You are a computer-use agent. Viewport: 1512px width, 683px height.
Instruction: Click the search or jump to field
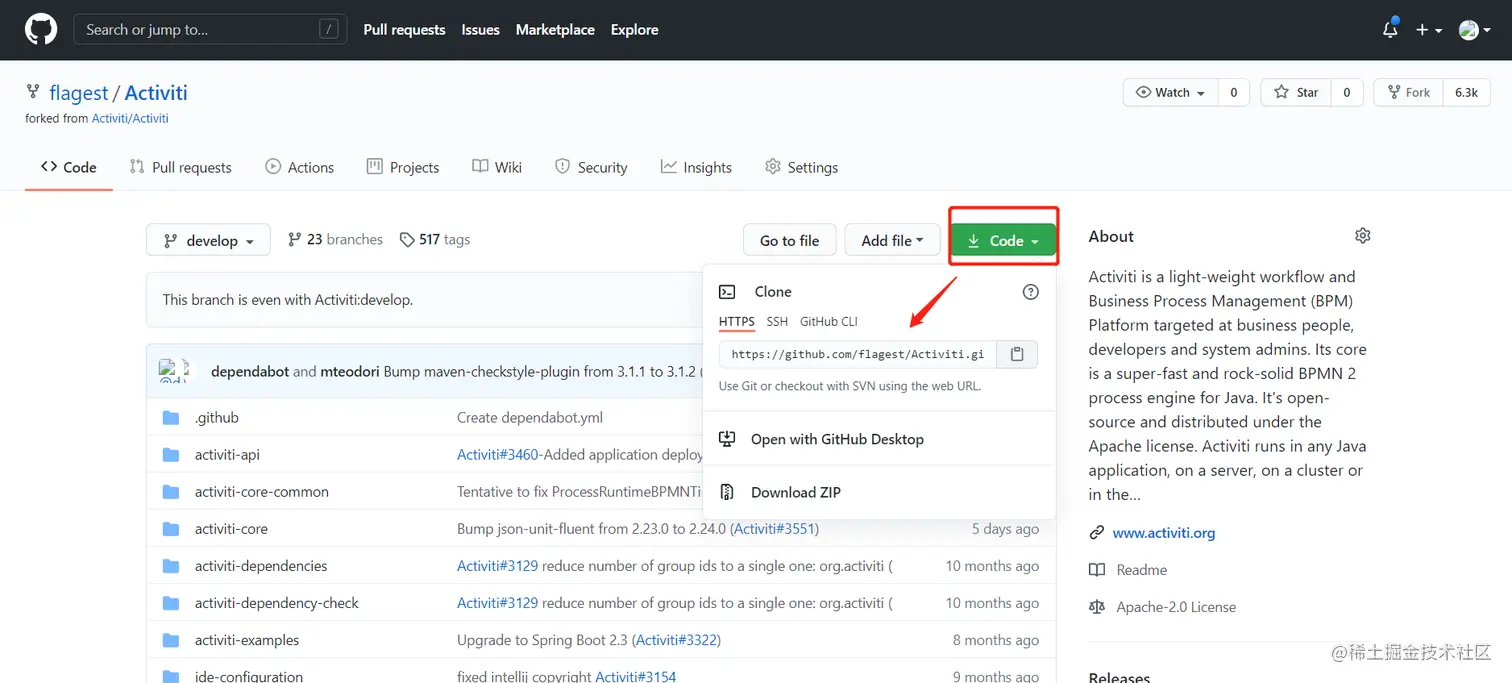(x=210, y=30)
